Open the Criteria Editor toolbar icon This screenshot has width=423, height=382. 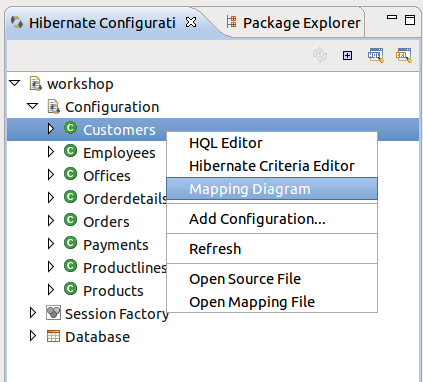[404, 55]
